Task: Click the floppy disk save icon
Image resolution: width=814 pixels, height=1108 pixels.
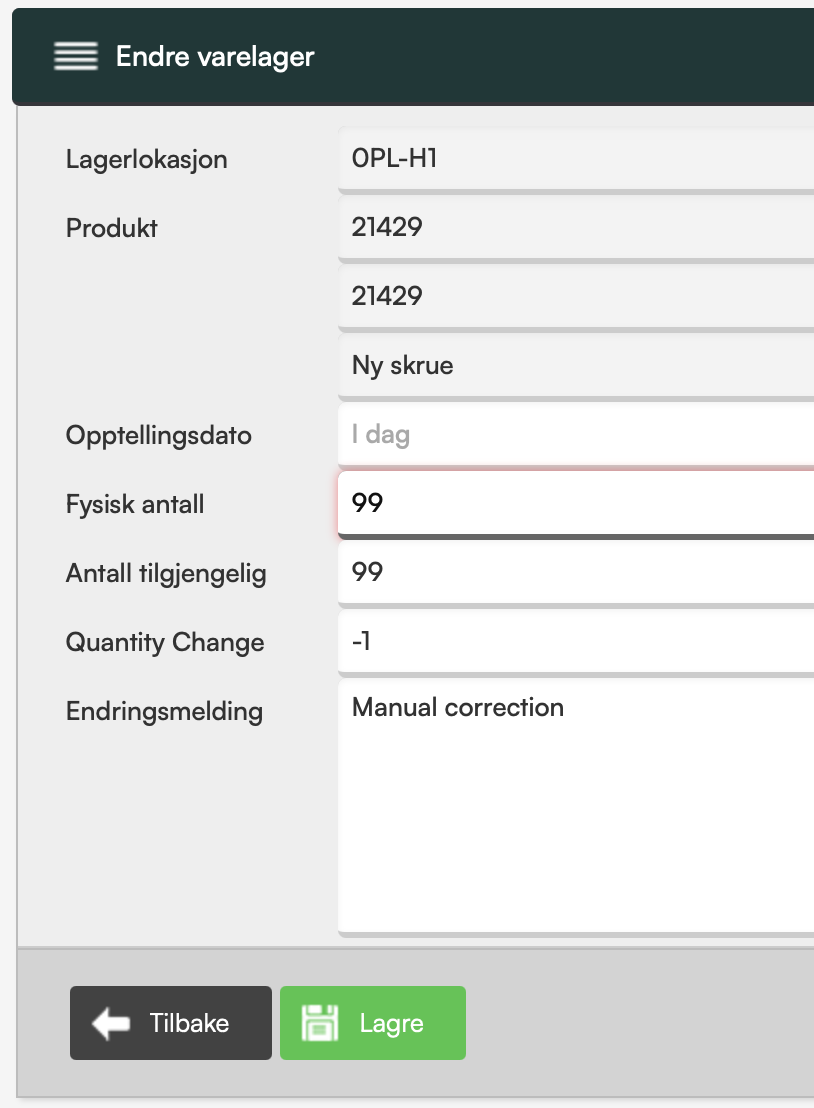Action: click(x=320, y=1022)
